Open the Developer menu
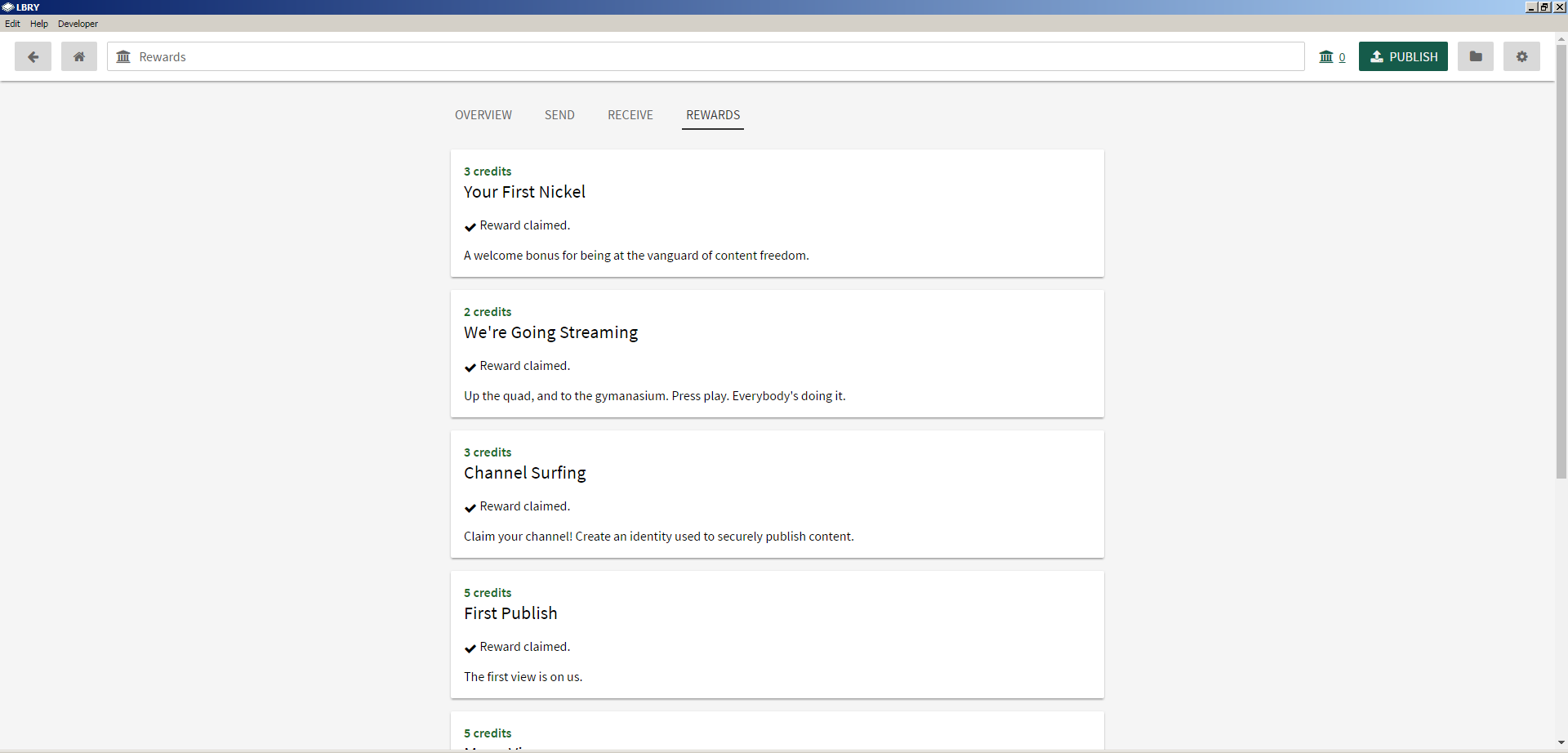This screenshot has width=1568, height=753. pyautogui.click(x=78, y=24)
